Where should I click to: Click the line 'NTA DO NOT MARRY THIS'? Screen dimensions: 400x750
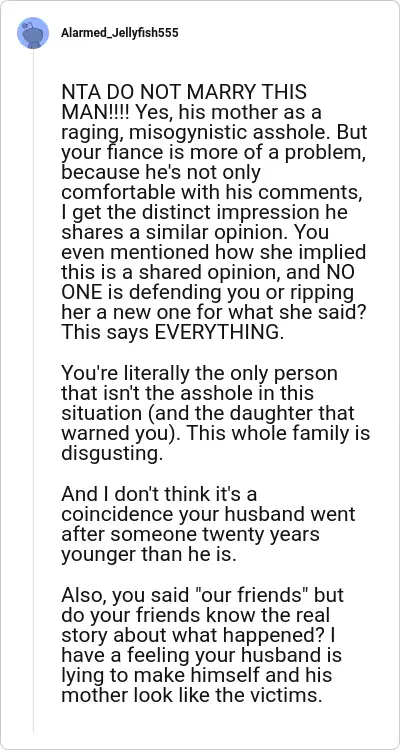[x=184, y=92]
